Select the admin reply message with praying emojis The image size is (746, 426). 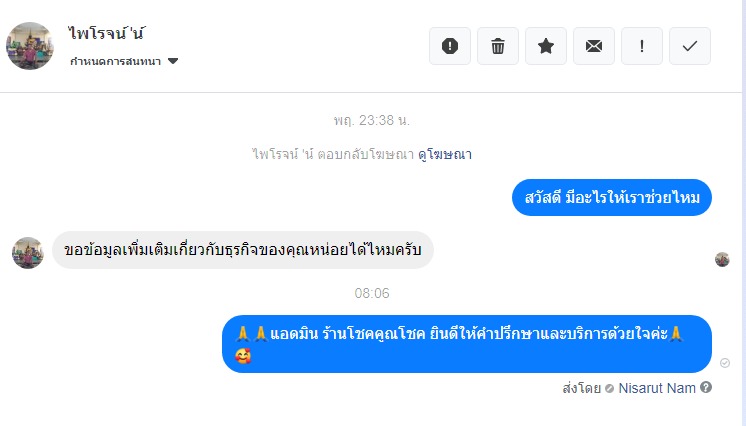[467, 344]
